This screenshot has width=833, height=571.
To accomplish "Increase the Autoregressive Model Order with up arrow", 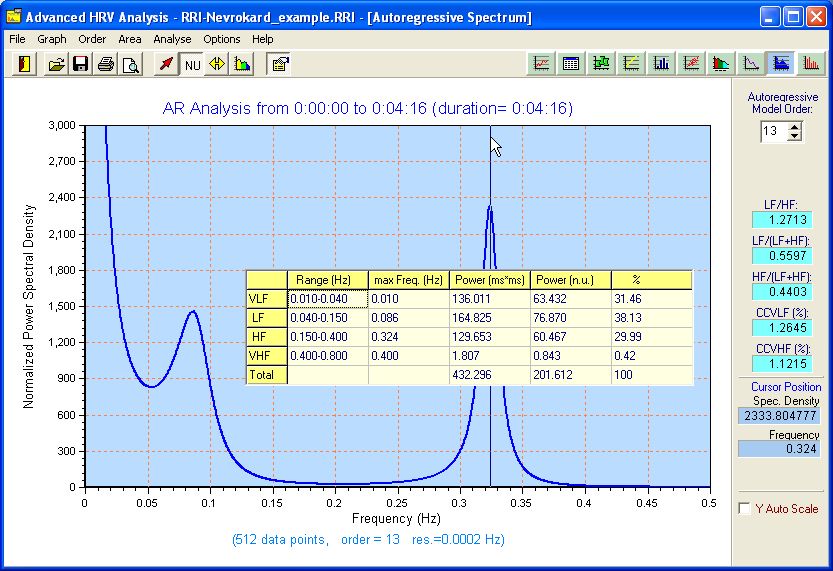I will pyautogui.click(x=795, y=127).
